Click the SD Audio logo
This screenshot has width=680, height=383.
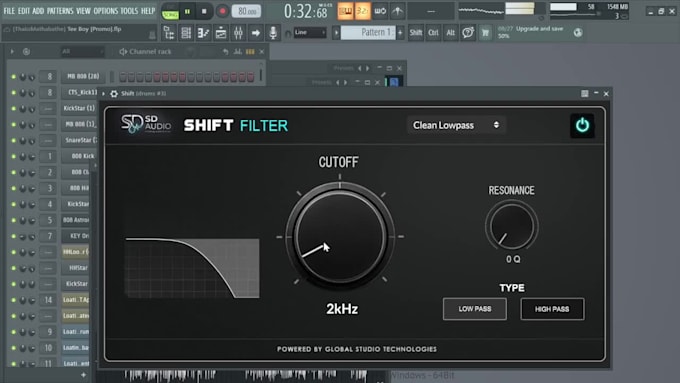(146, 124)
